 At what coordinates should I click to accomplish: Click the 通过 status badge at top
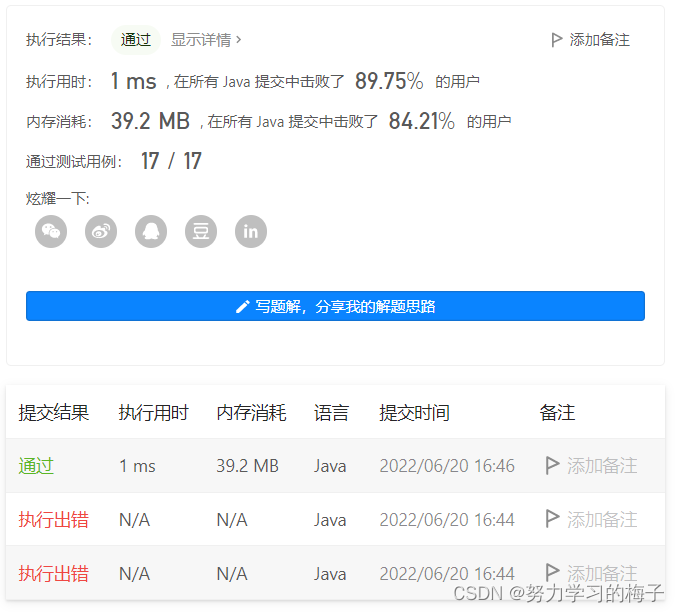136,40
